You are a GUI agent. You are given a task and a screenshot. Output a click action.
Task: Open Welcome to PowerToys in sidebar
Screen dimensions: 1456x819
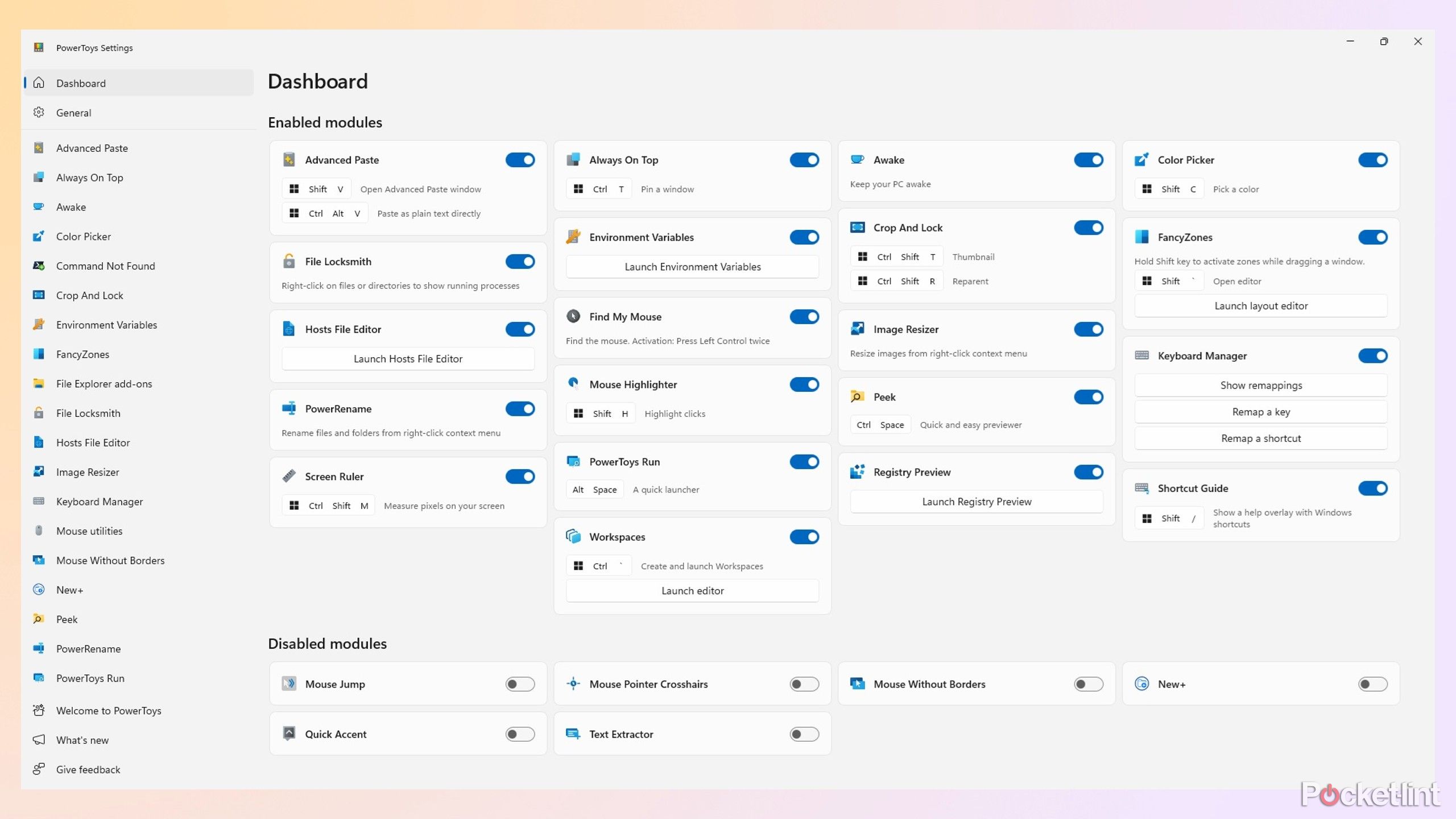139,710
